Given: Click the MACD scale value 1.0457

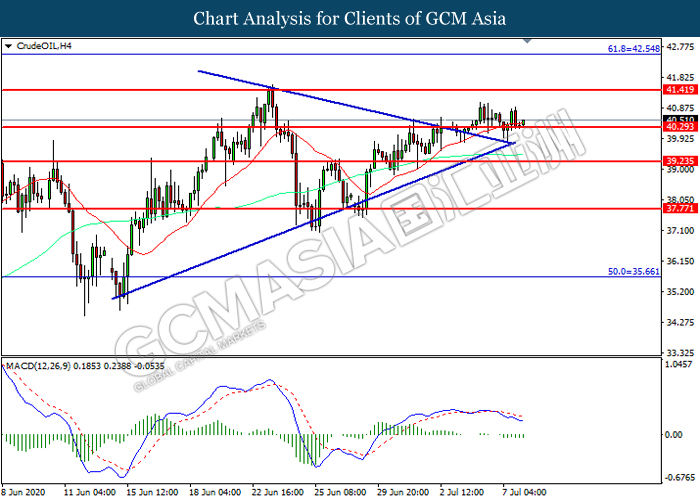Looking at the screenshot, I should (x=679, y=365).
